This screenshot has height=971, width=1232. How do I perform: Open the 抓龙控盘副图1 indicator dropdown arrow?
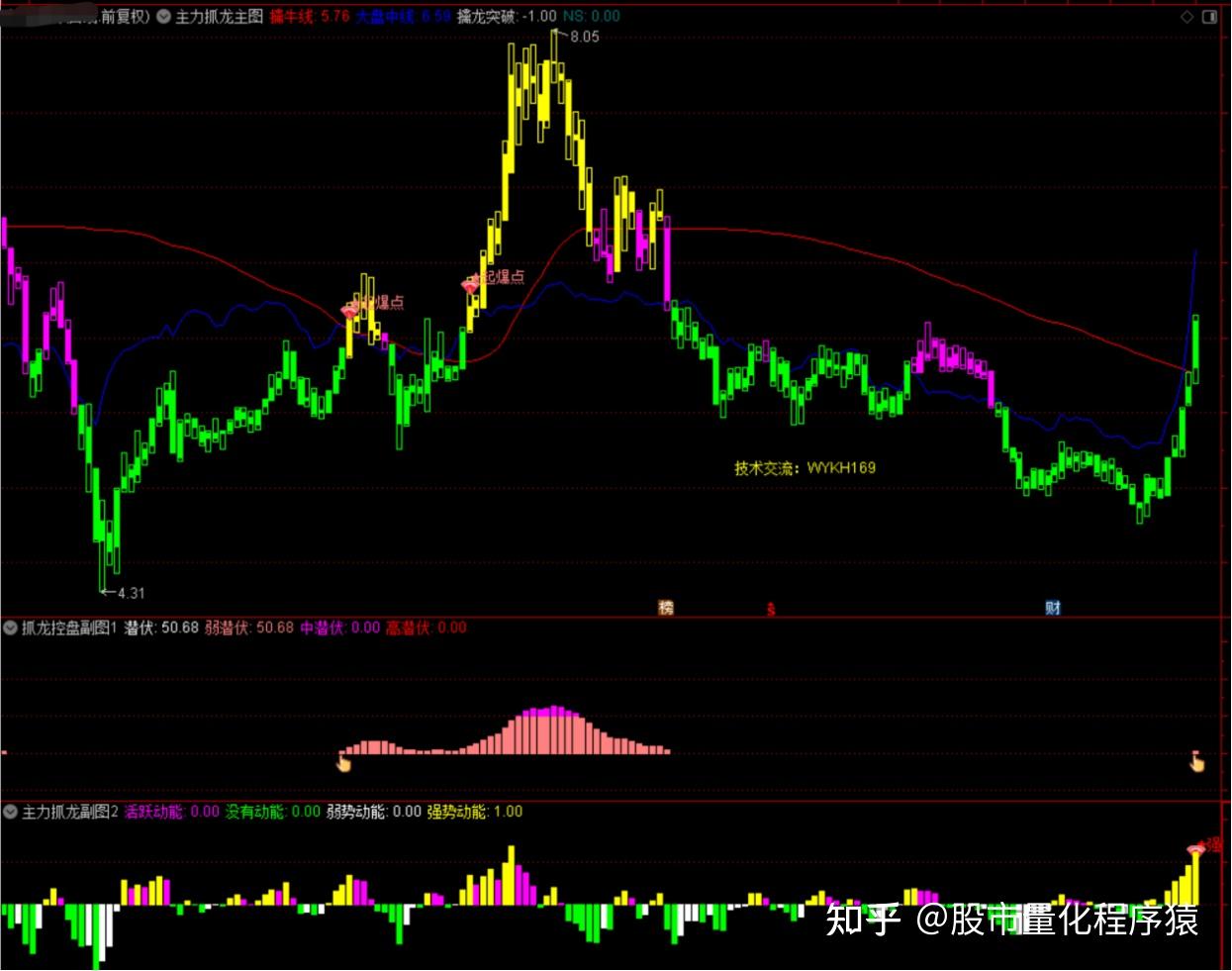[x=11, y=628]
